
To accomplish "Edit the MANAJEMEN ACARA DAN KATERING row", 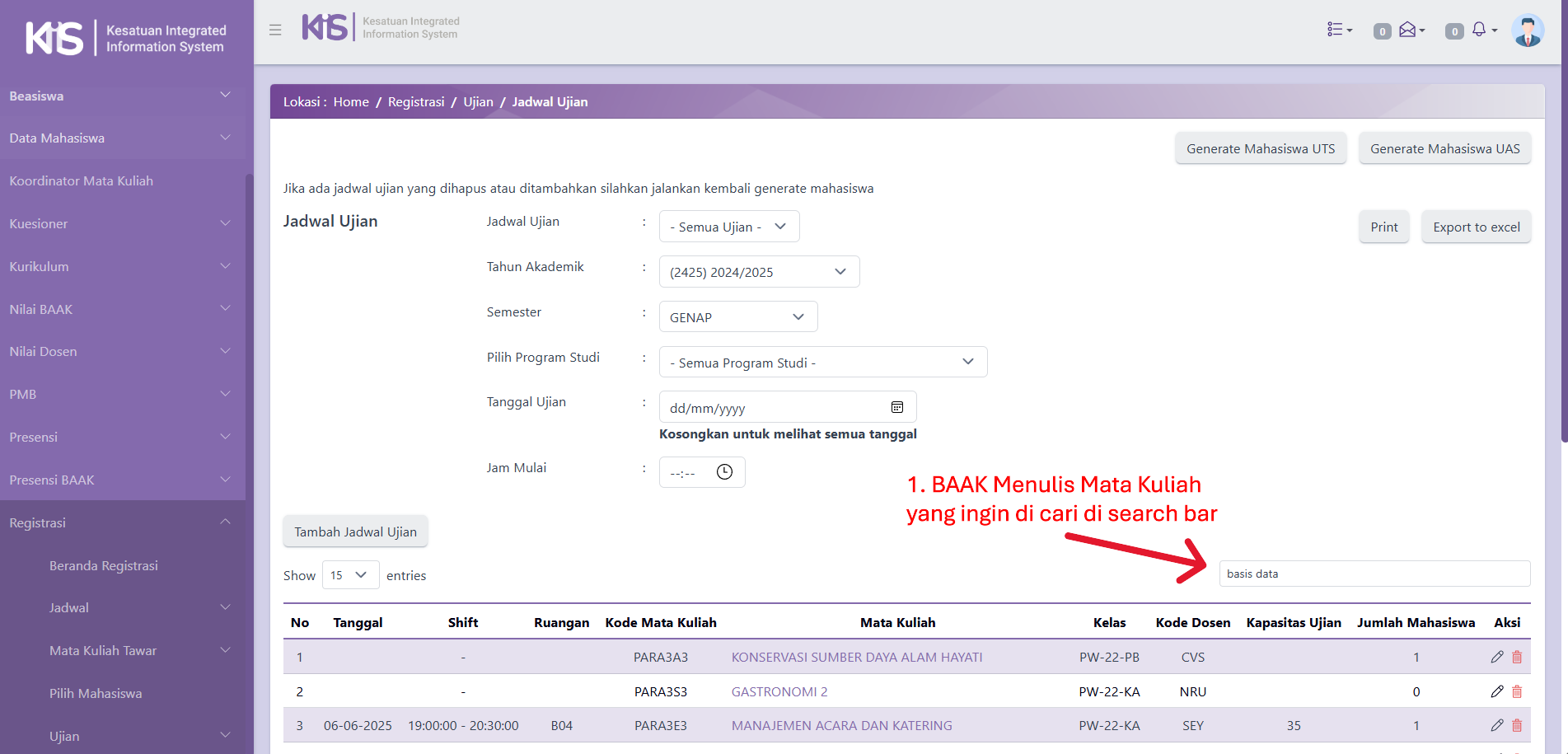I will 1497,725.
